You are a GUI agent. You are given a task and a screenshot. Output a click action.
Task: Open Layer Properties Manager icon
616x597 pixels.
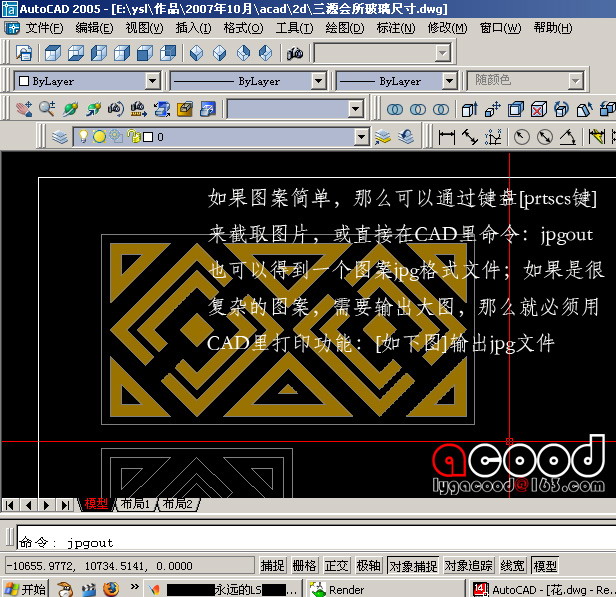(x=60, y=137)
